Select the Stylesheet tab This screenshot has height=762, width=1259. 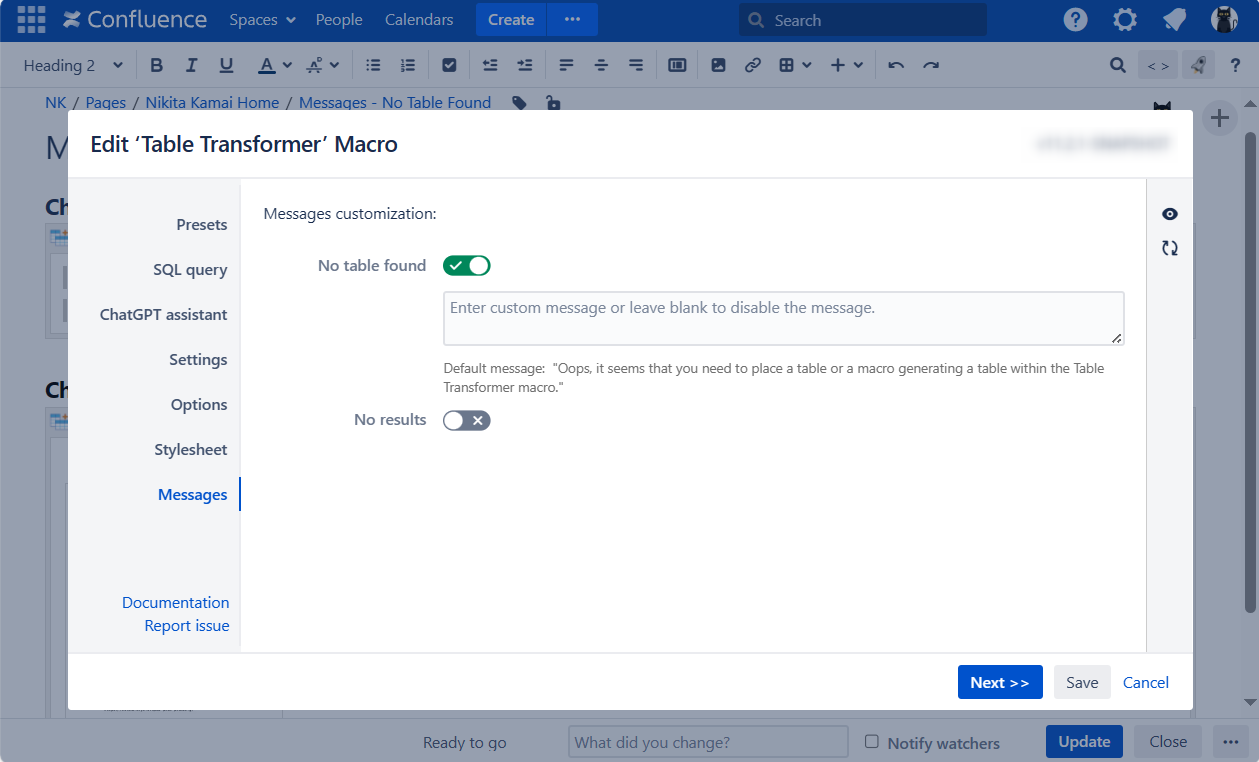[x=190, y=450]
